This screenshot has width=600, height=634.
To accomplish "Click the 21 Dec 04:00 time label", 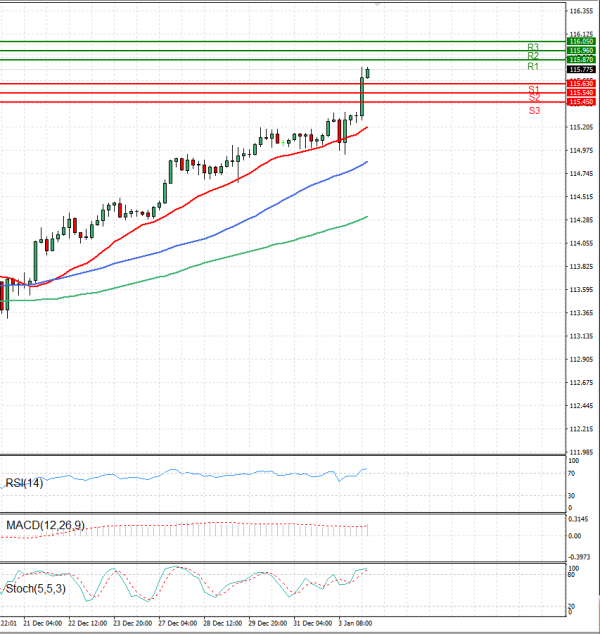I will pyautogui.click(x=43, y=622).
